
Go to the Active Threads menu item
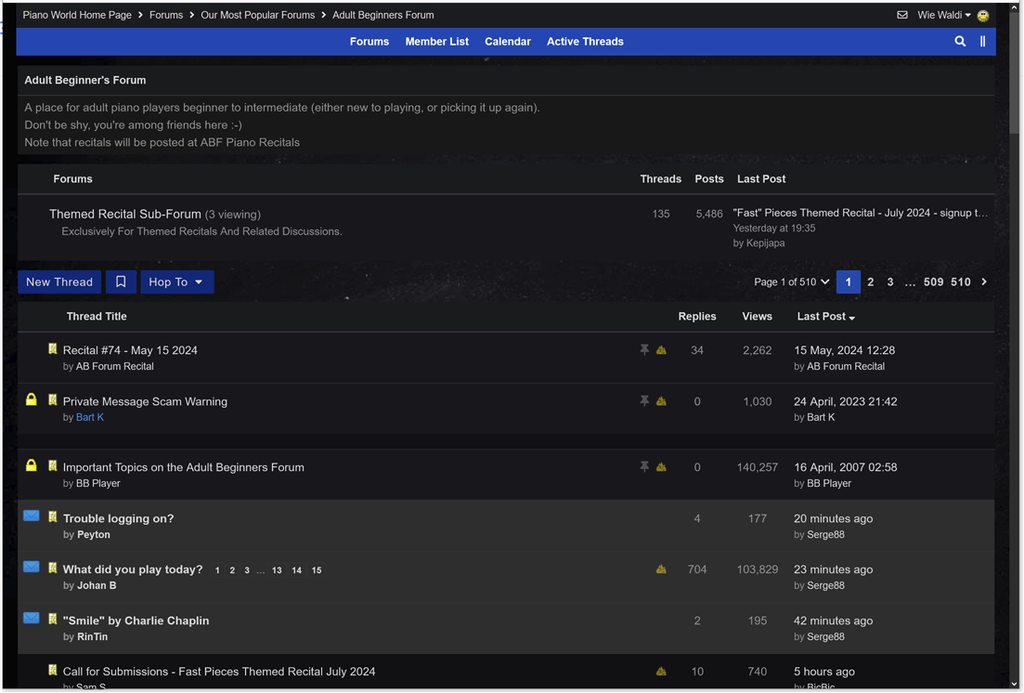585,41
